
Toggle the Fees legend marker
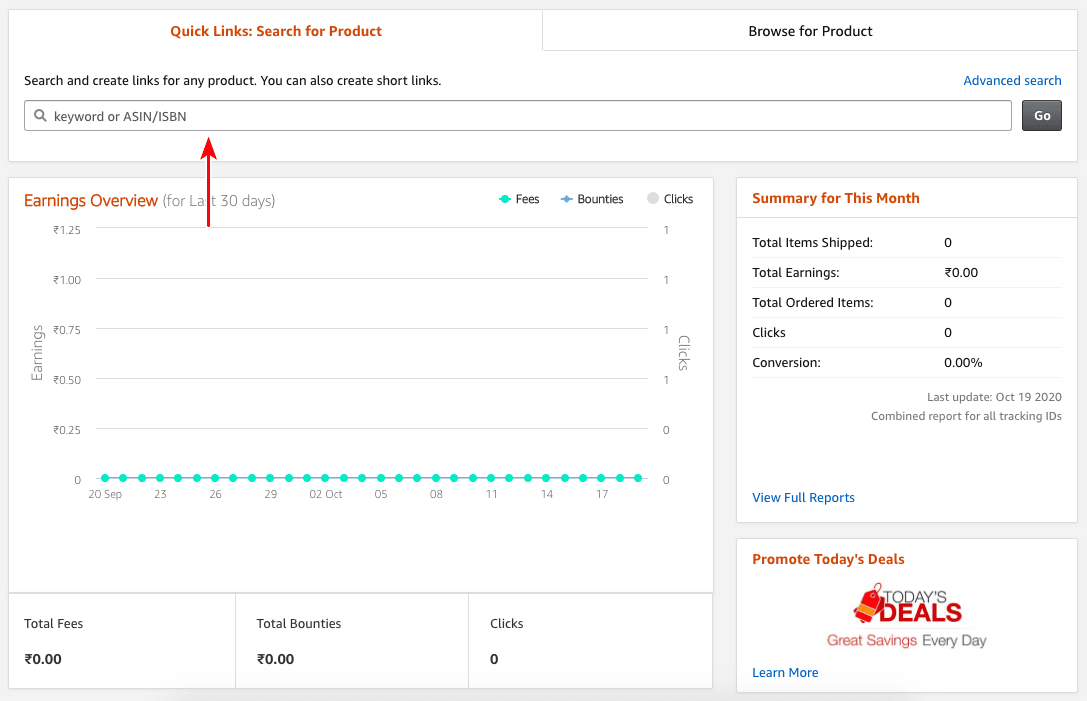click(505, 199)
